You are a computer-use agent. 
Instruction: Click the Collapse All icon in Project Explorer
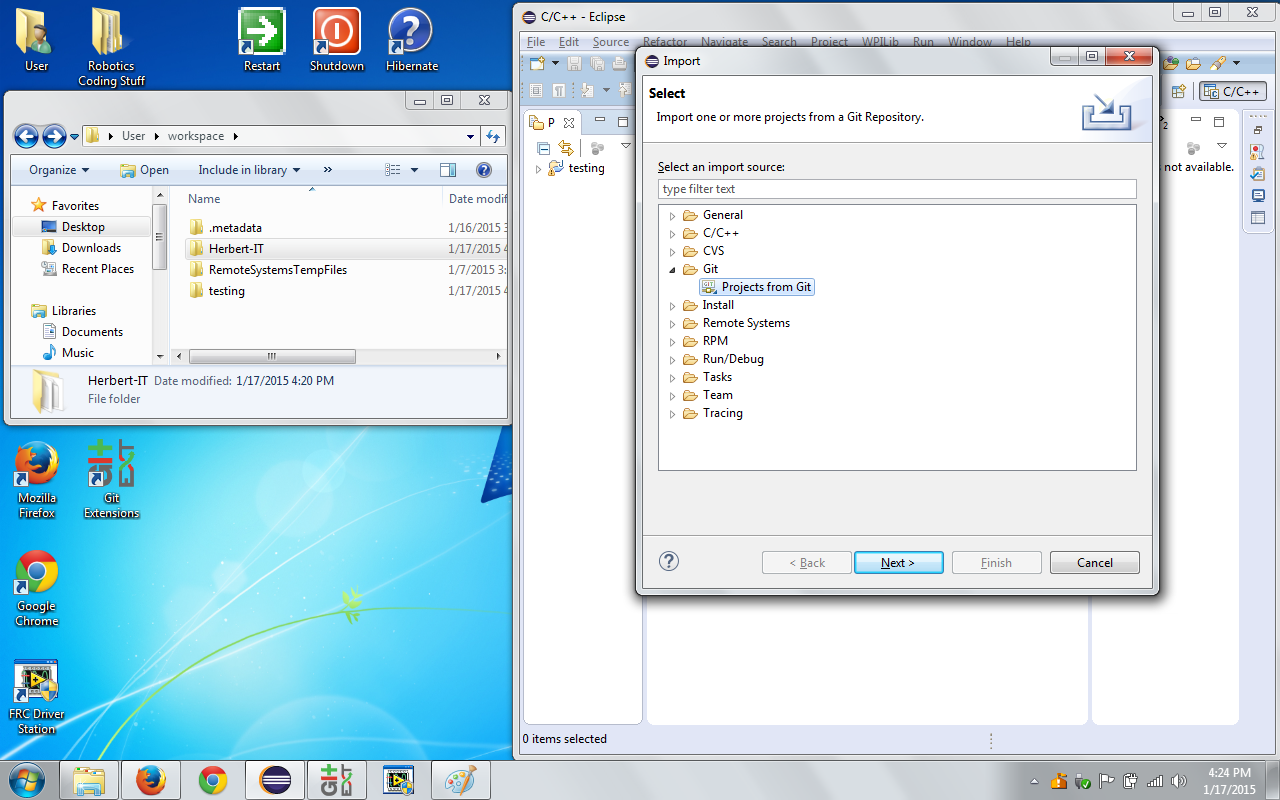pyautogui.click(x=544, y=148)
